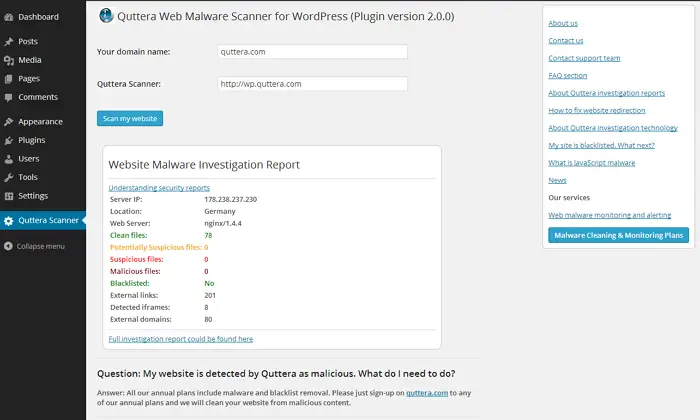The image size is (700, 420).
Task: Click the Quttera logo beside page title
Action: 106,16
